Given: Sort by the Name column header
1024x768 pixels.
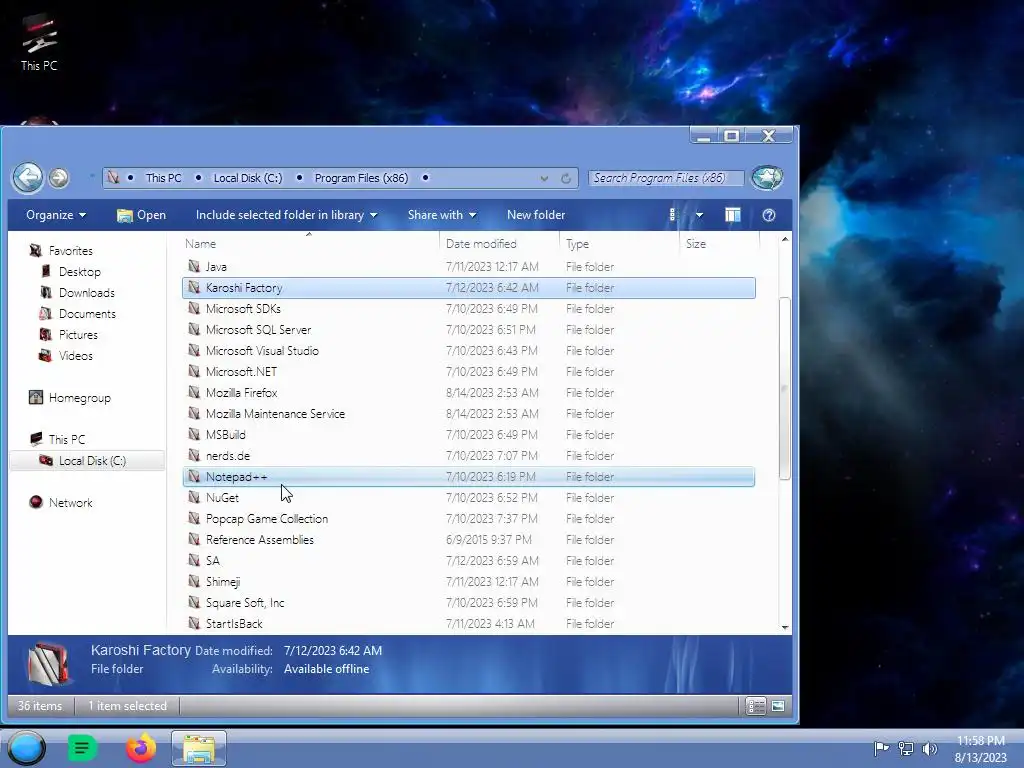Looking at the screenshot, I should [310, 244].
